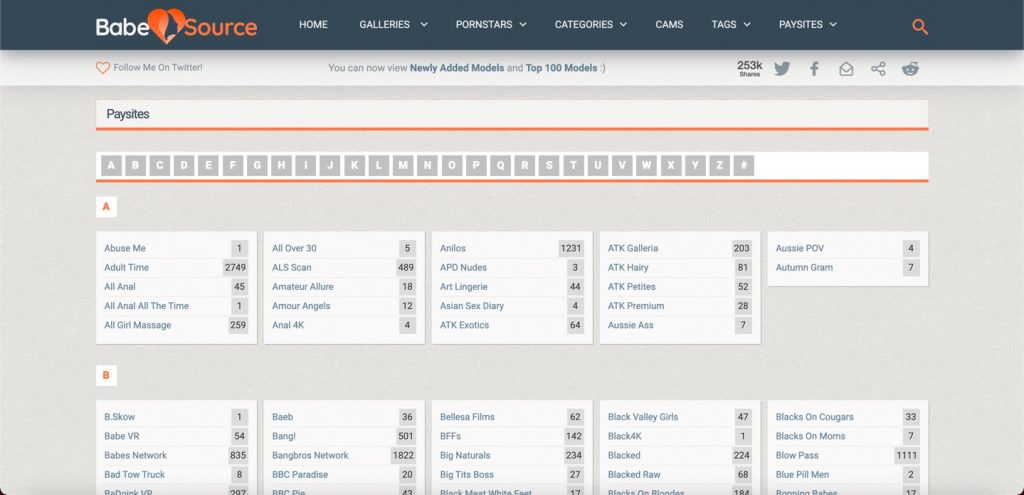Screen dimensions: 1024x495
Task: Jump to letter H in alphabet bar
Action: (281, 165)
